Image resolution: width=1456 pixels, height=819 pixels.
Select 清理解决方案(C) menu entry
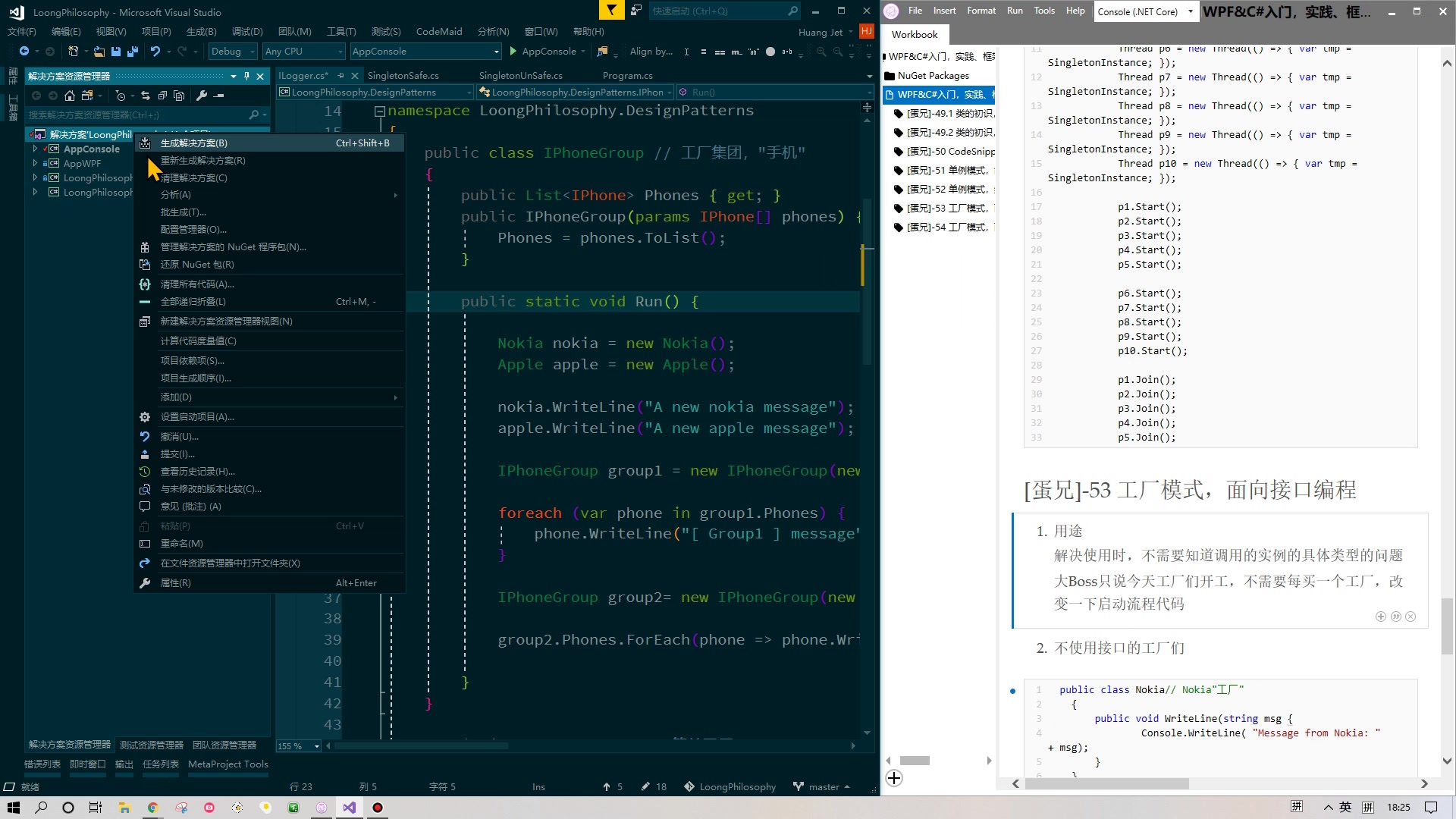click(x=269, y=178)
